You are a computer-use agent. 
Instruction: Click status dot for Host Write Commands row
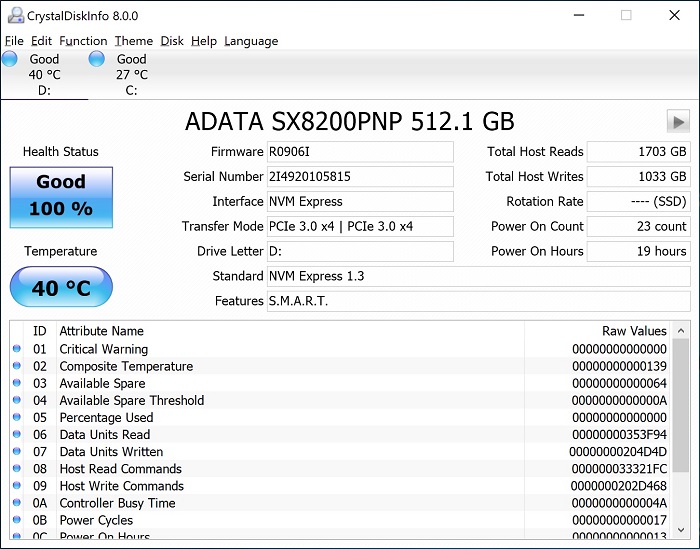click(x=17, y=485)
